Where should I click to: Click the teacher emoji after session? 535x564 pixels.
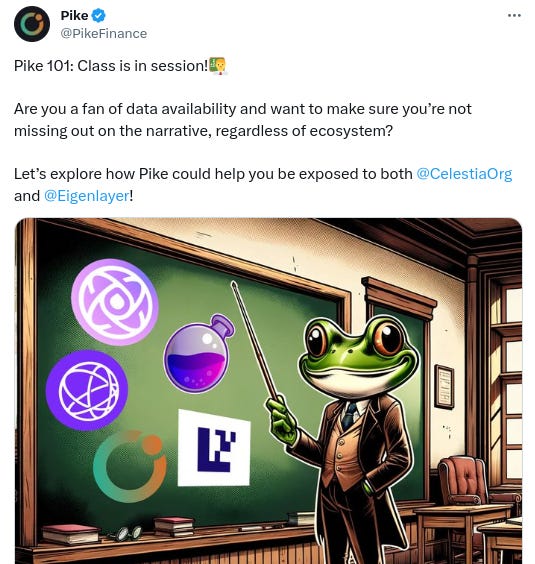(217, 65)
